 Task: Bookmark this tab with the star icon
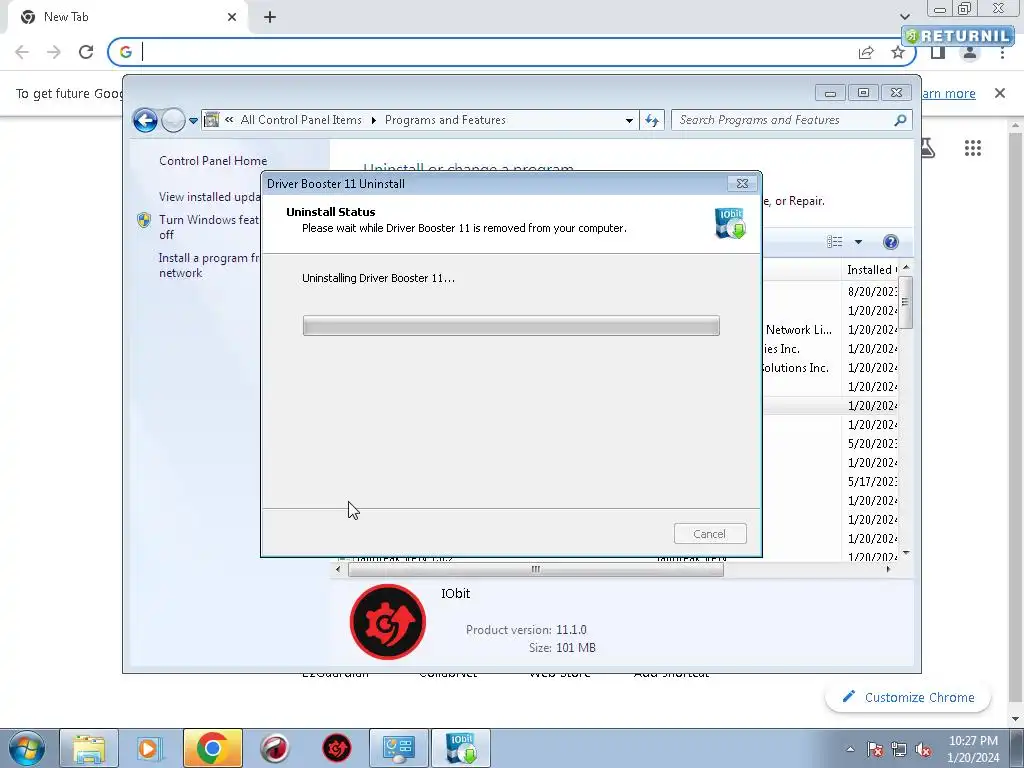[x=898, y=52]
